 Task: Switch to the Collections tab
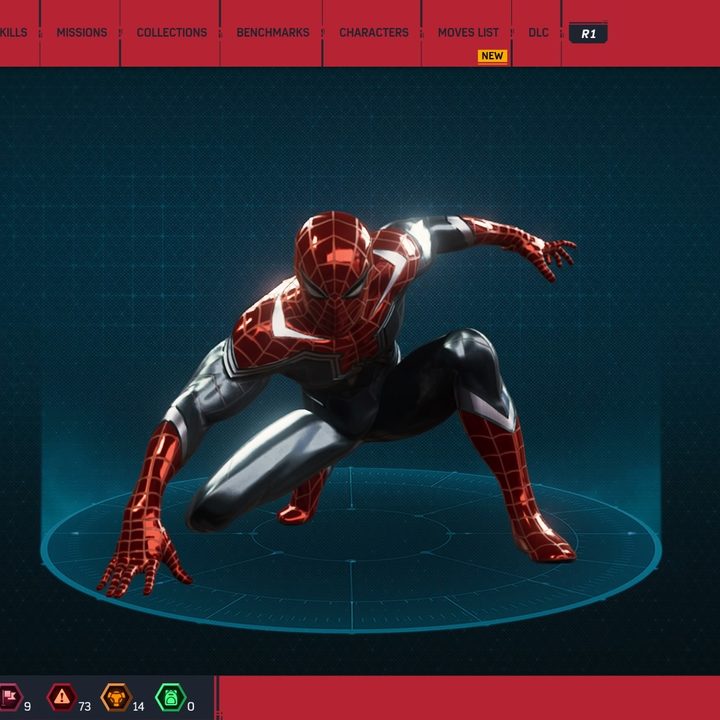[x=172, y=33]
